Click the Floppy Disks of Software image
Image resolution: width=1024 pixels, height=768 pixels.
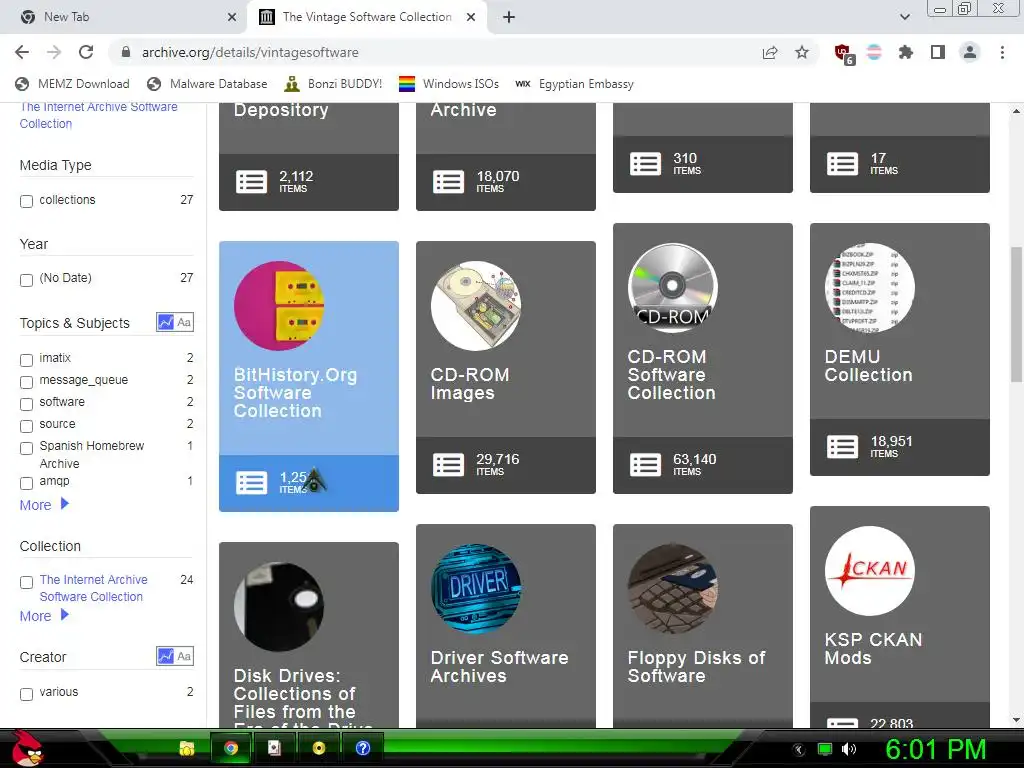pos(673,588)
